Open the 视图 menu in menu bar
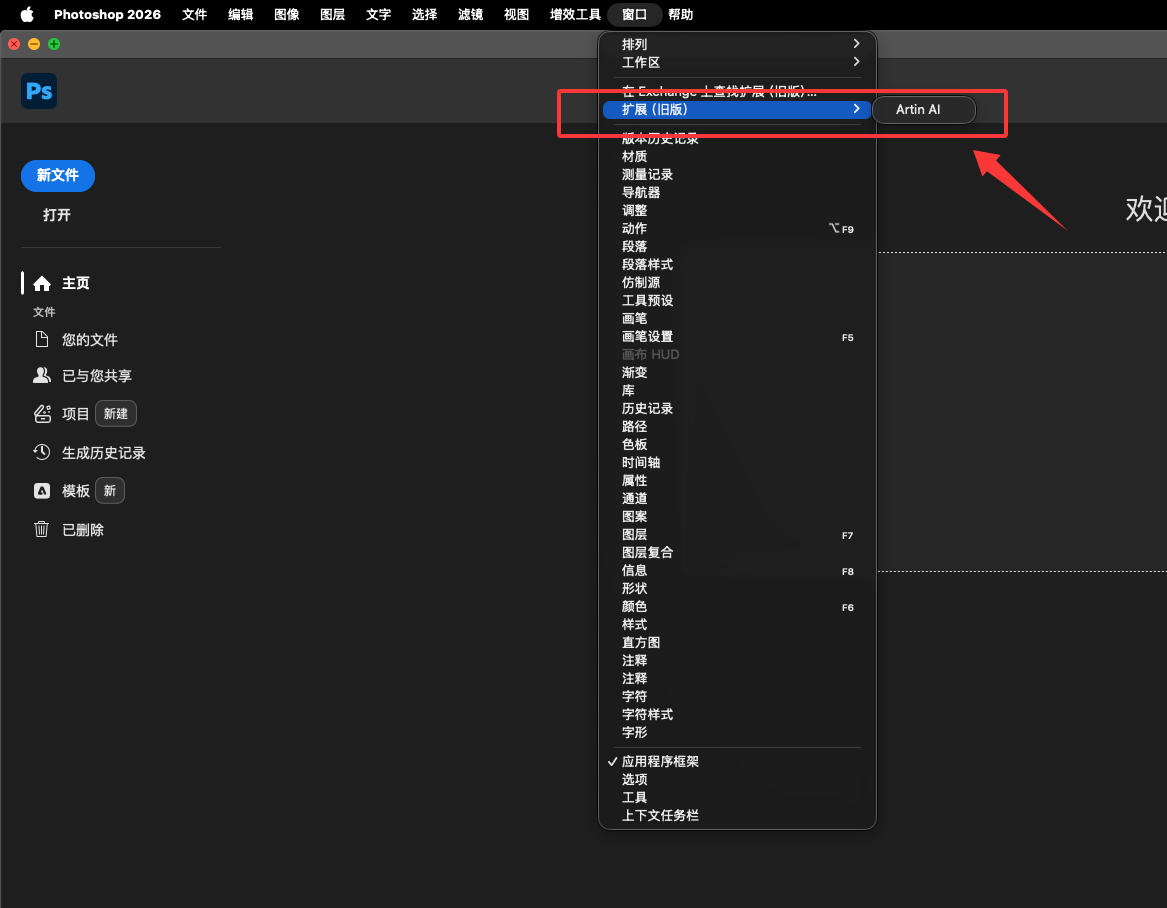This screenshot has width=1167, height=908. (517, 14)
